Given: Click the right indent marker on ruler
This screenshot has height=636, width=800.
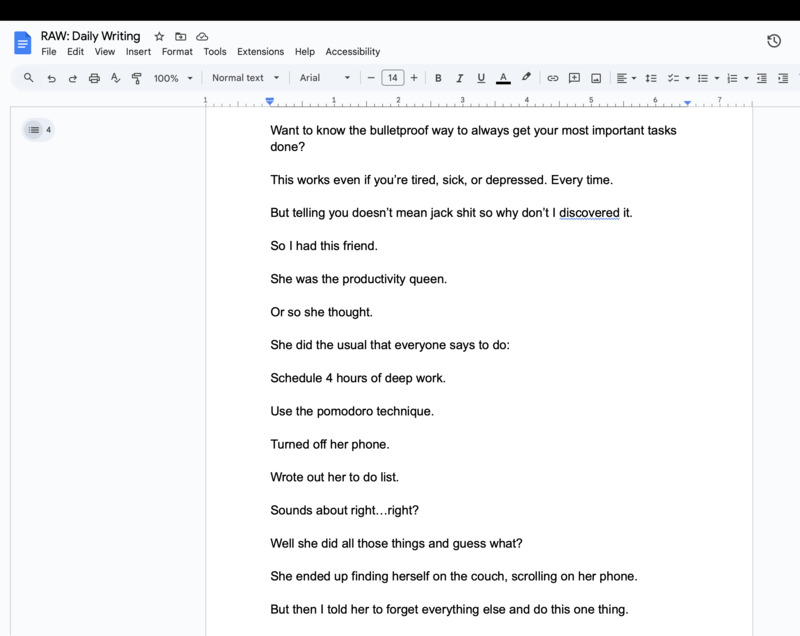Looking at the screenshot, I should pyautogui.click(x=688, y=103).
